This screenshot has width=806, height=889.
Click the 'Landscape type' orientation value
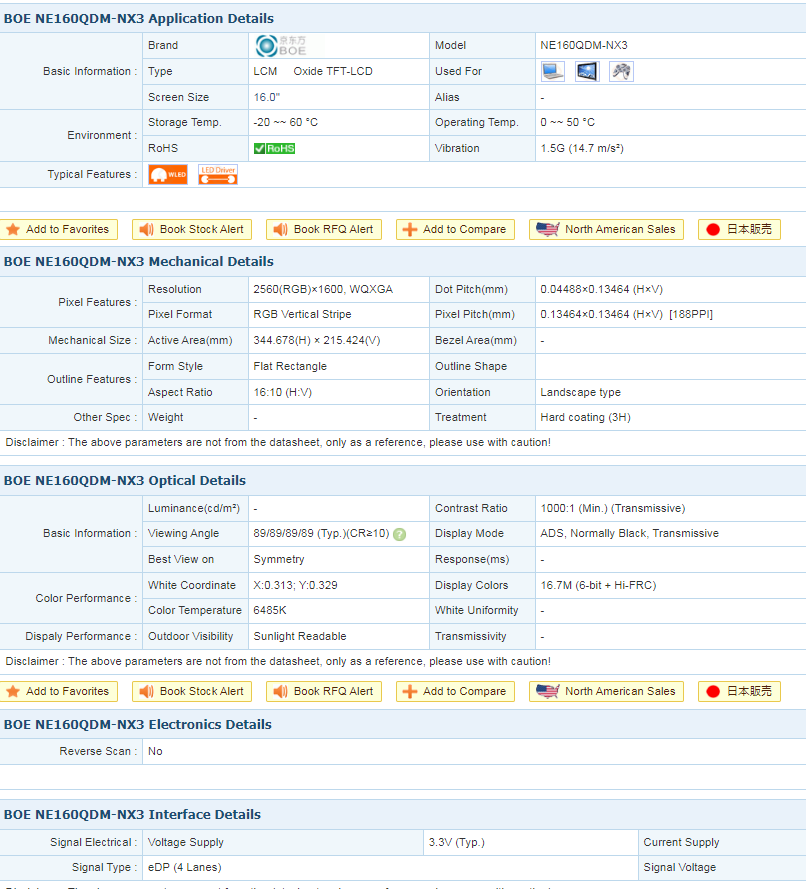pos(580,393)
